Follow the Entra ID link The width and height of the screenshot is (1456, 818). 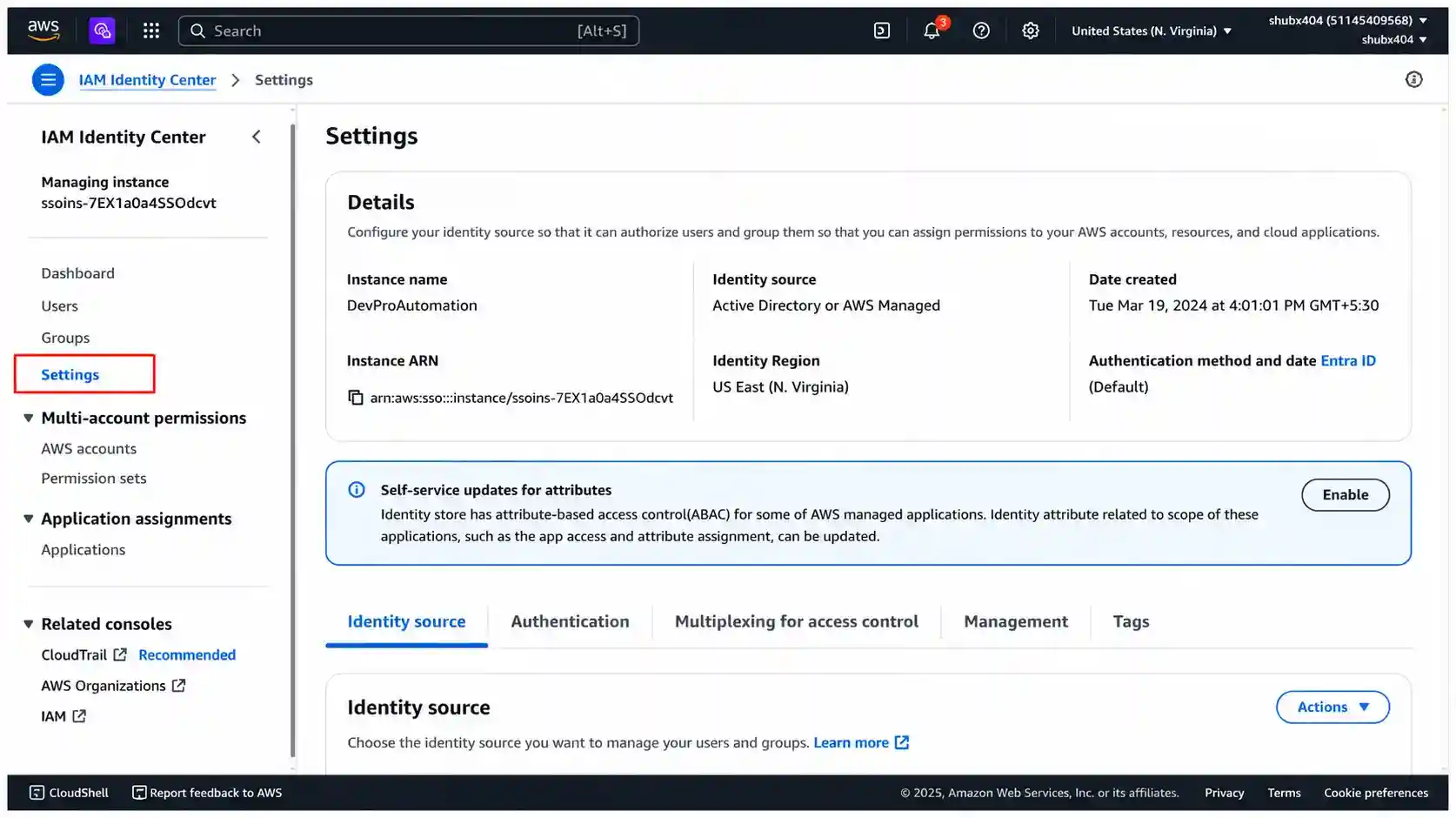(1348, 361)
